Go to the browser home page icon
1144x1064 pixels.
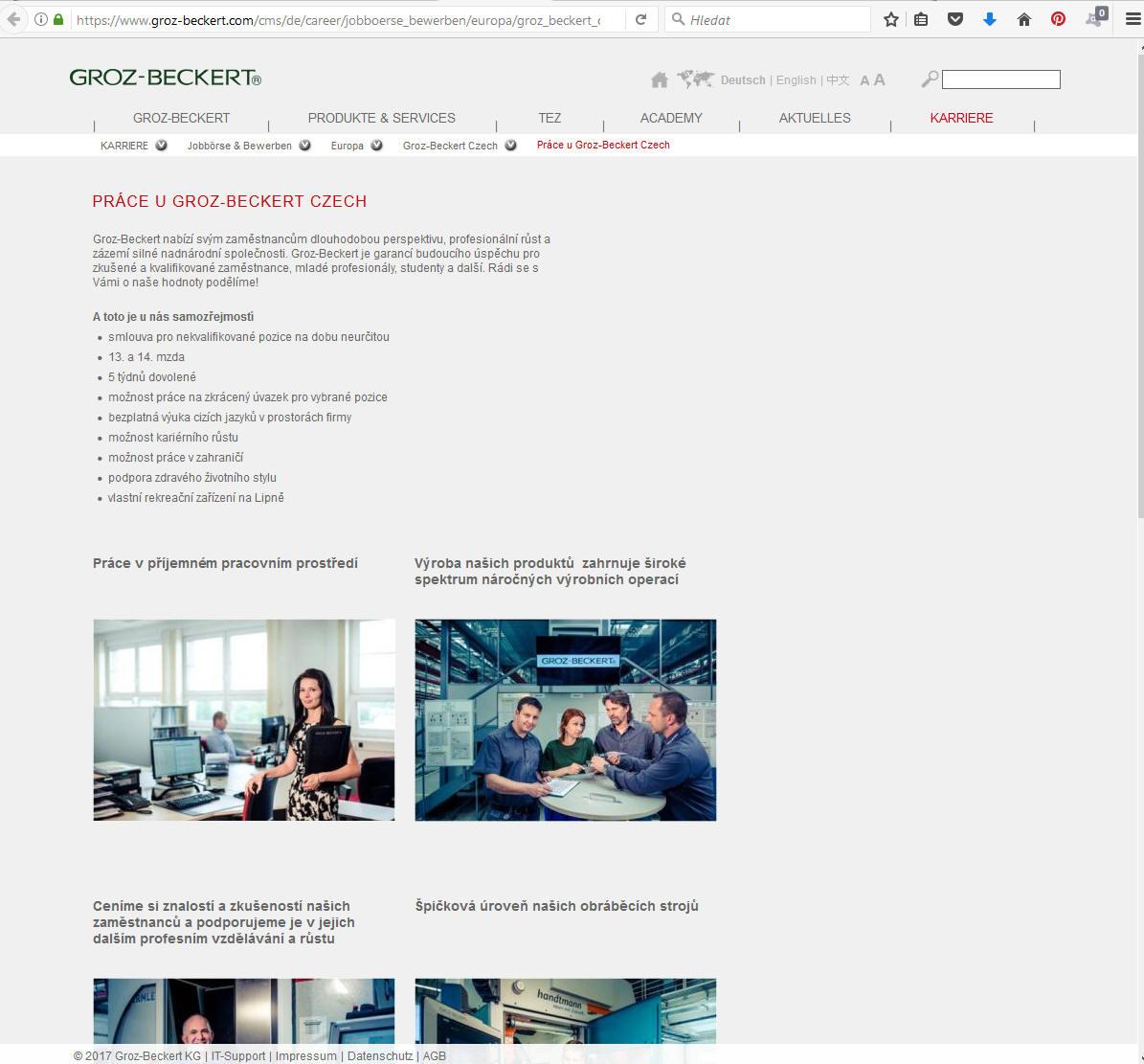(x=1024, y=20)
